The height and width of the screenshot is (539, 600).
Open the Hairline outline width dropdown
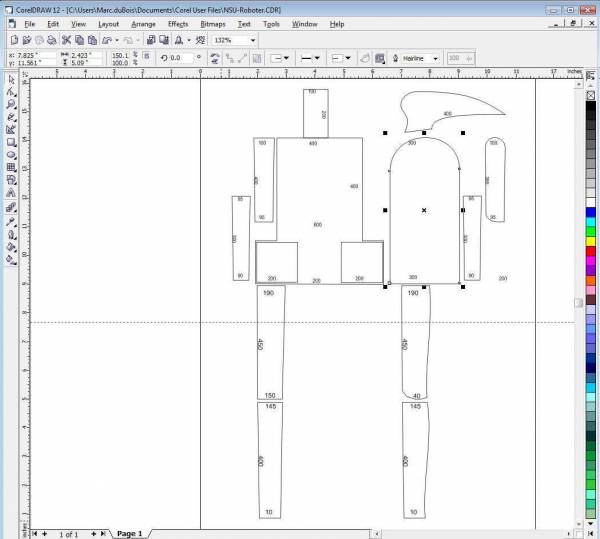[435, 58]
